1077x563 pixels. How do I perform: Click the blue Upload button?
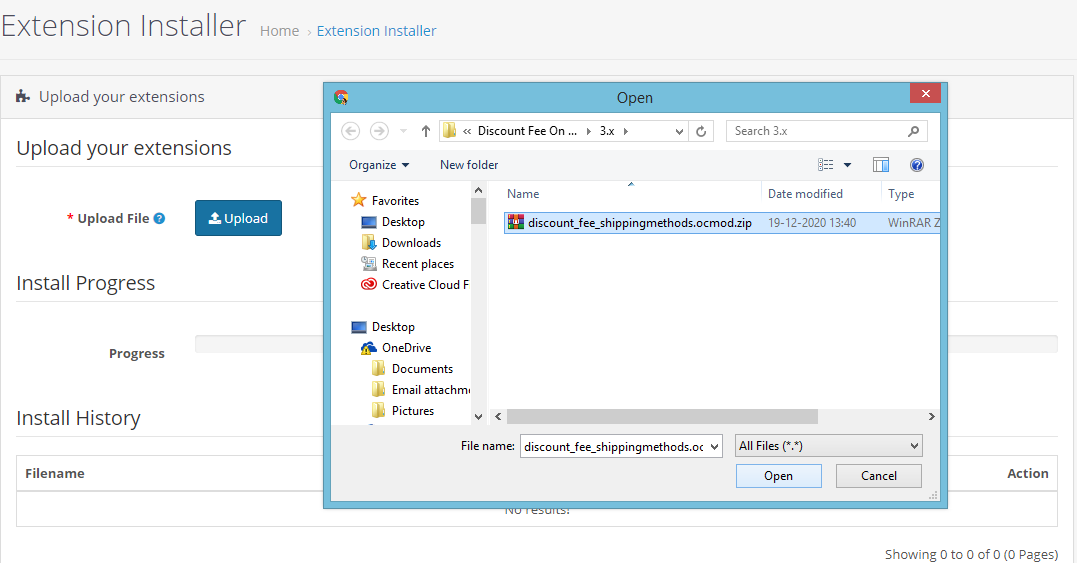[238, 218]
